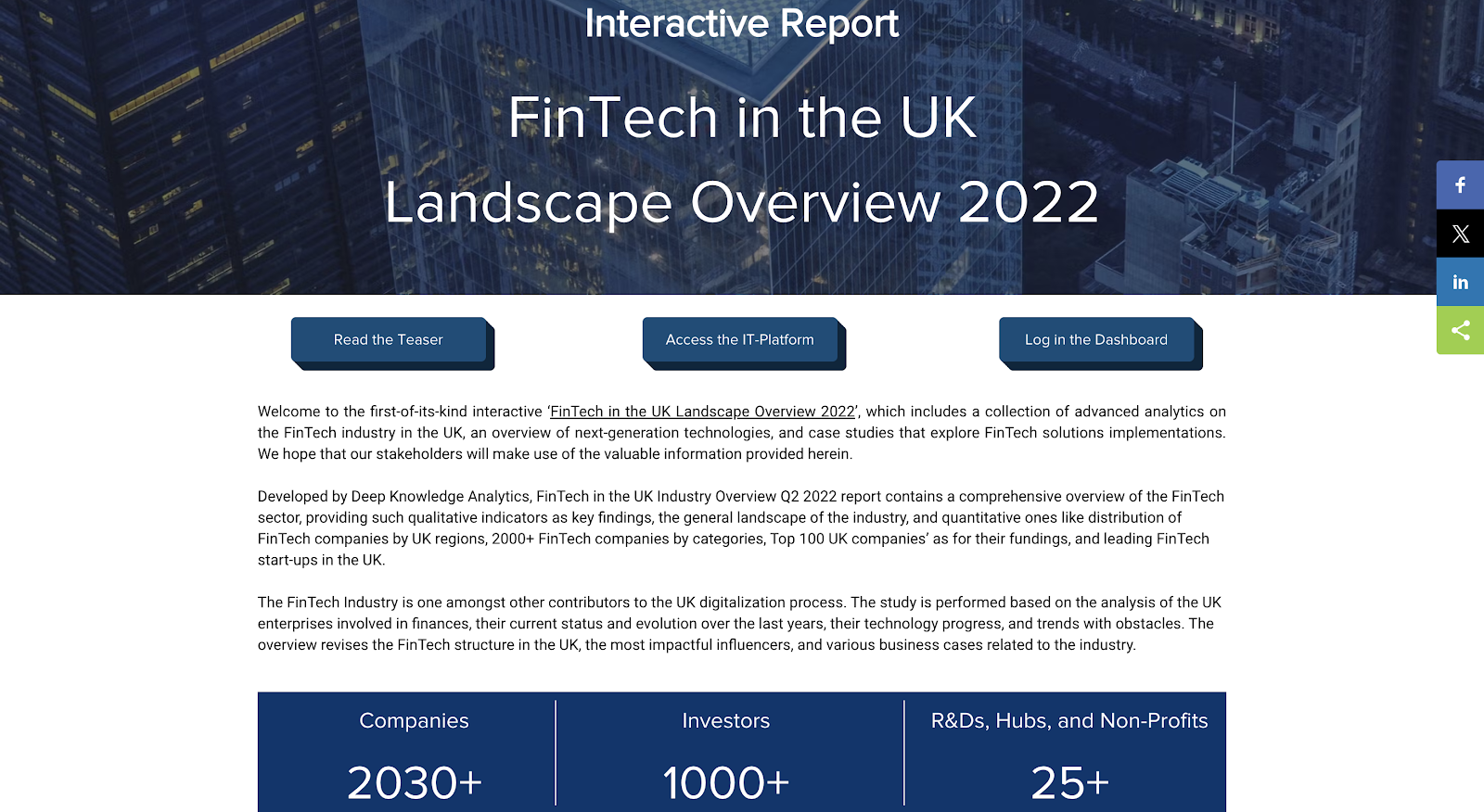The image size is (1484, 812).
Task: Click the 25+ figure in the stats panel
Action: click(x=1069, y=782)
